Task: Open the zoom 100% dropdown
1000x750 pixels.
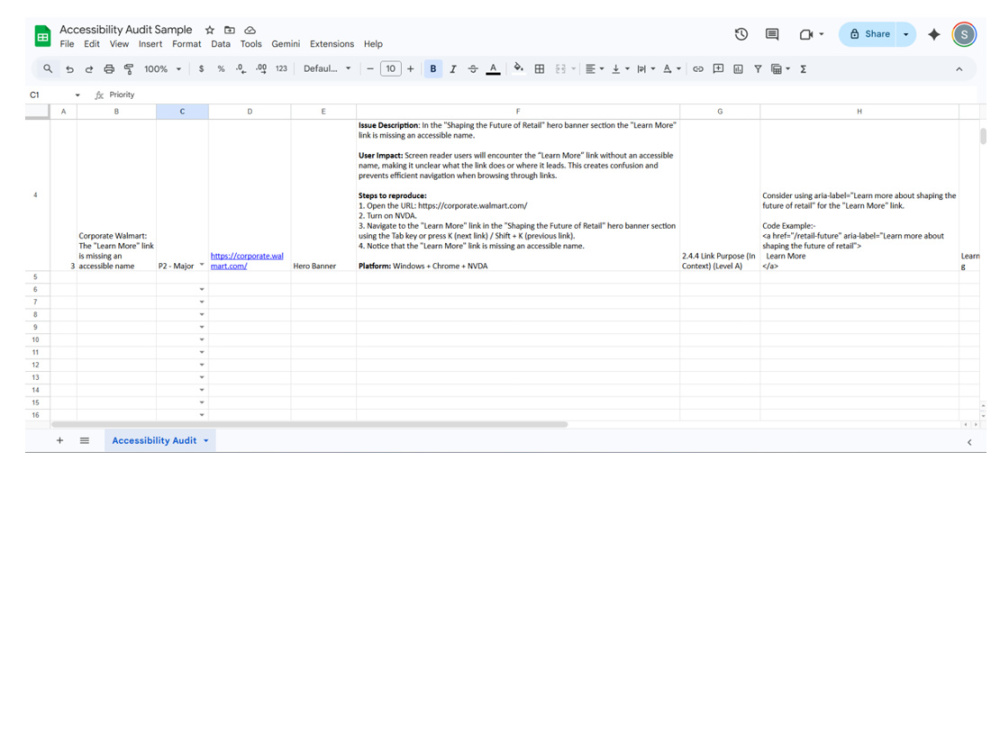Action: [163, 69]
